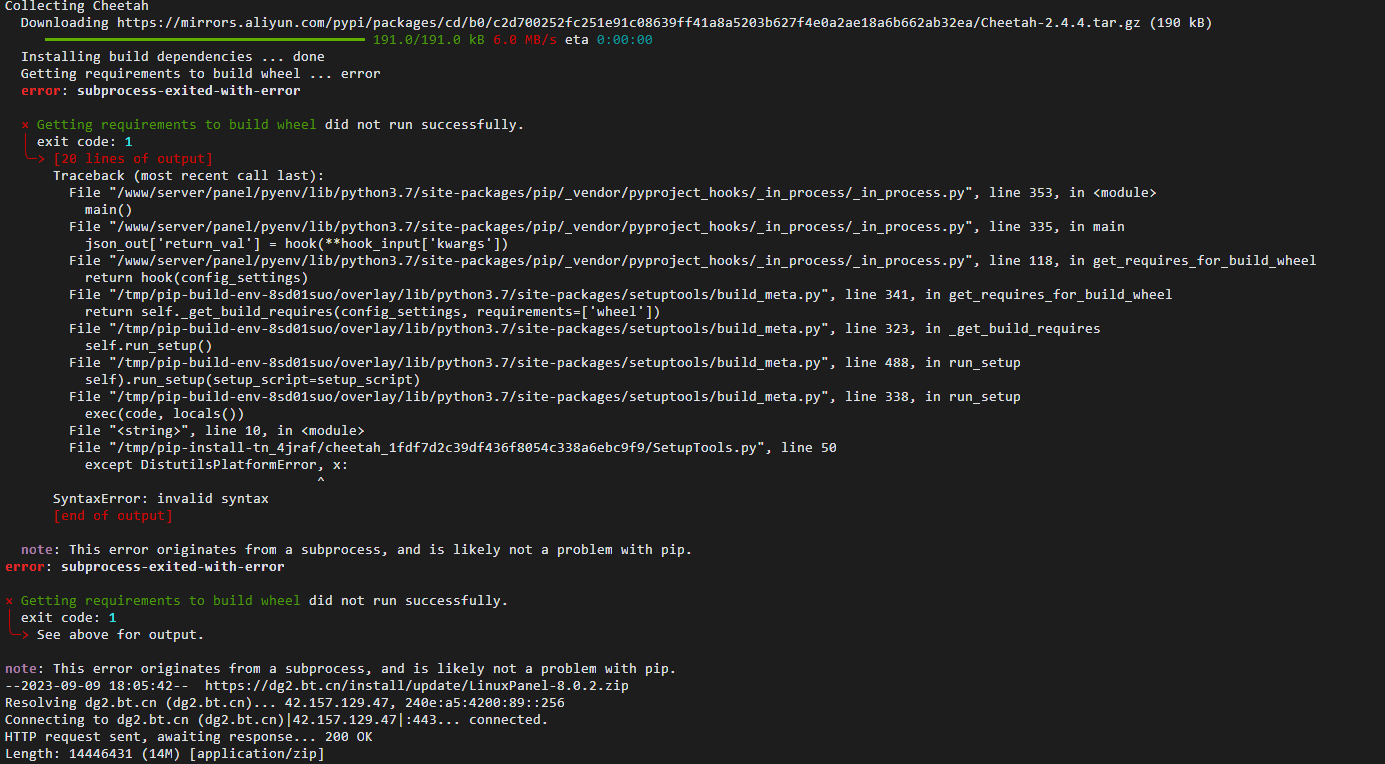Click 'SyntaxError: invalid syntax' line
Screen dimensions: 1385x764
tap(161, 499)
